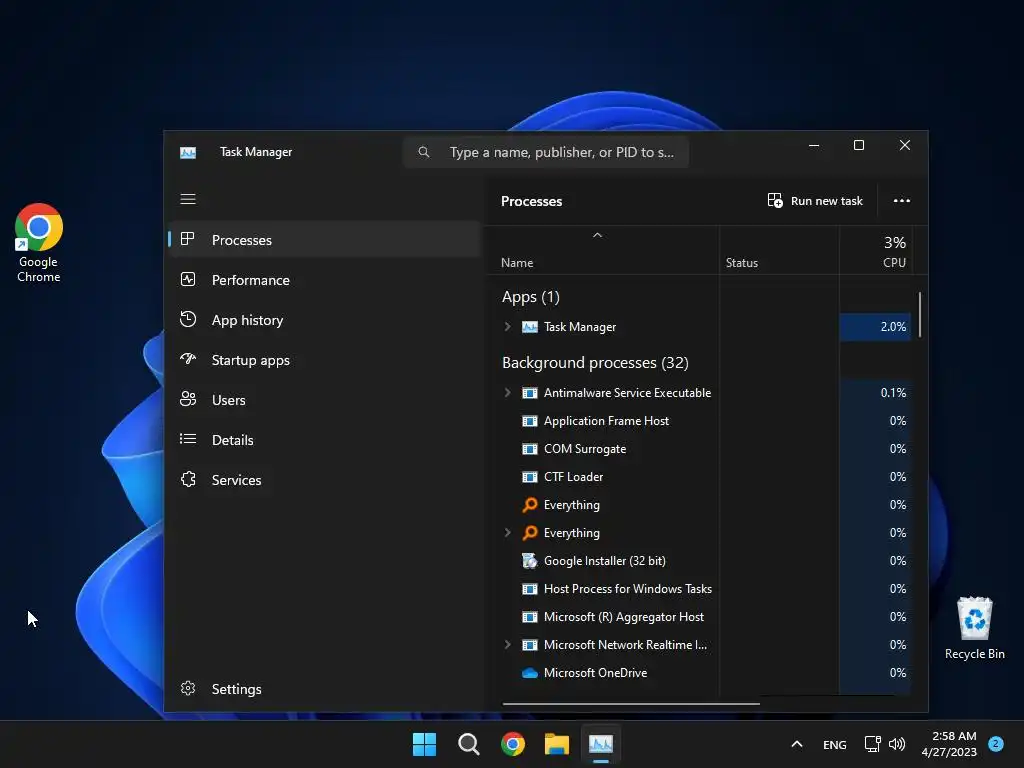1024x768 pixels.
Task: Click the CTF Loader process icon
Action: pos(530,477)
